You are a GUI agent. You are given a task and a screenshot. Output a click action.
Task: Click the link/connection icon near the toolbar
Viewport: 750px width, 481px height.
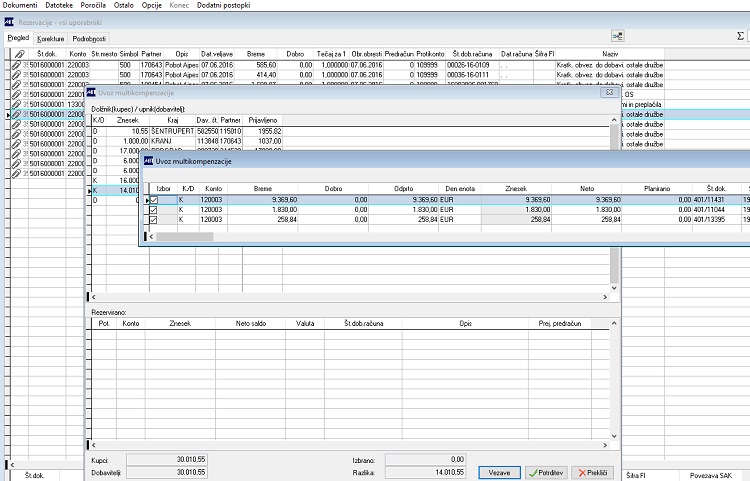tap(618, 36)
